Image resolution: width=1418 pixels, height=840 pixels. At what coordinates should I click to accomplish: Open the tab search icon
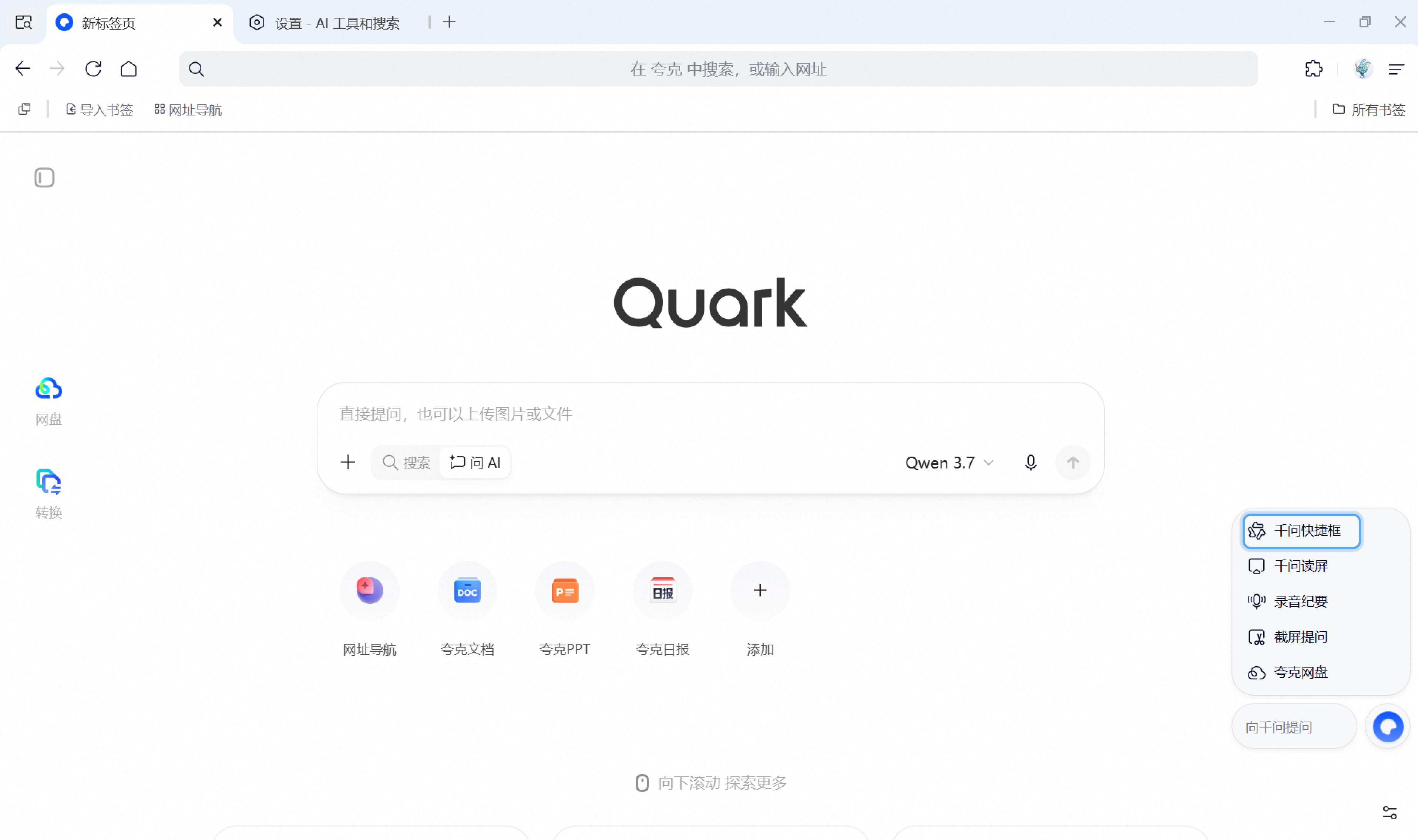[24, 23]
